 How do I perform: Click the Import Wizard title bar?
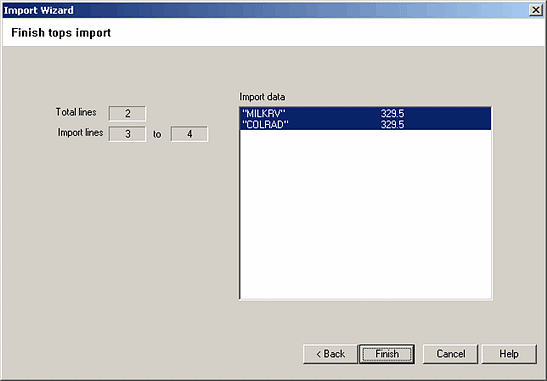(x=265, y=10)
